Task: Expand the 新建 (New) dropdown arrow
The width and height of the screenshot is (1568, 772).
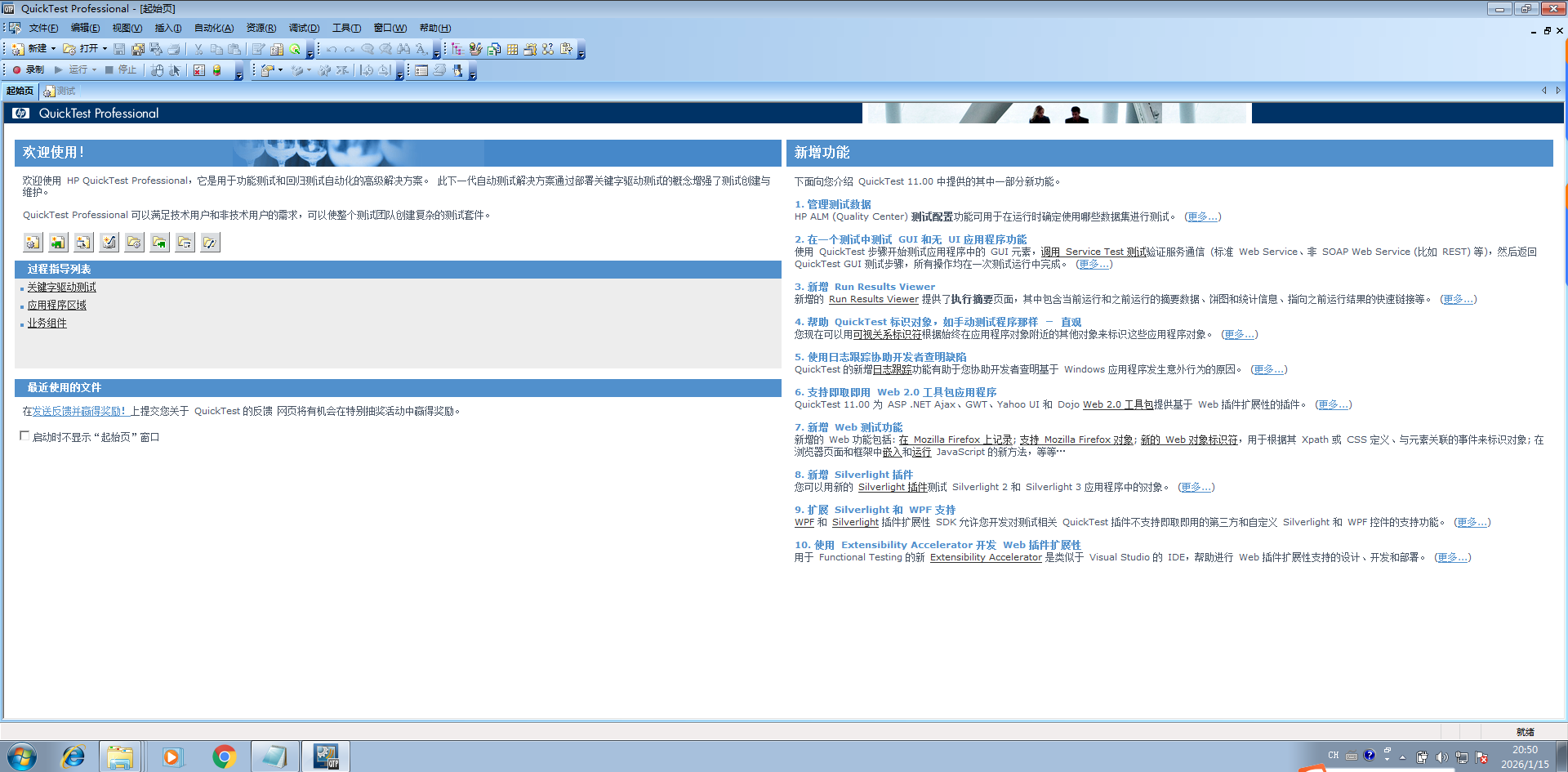Action: (x=54, y=49)
